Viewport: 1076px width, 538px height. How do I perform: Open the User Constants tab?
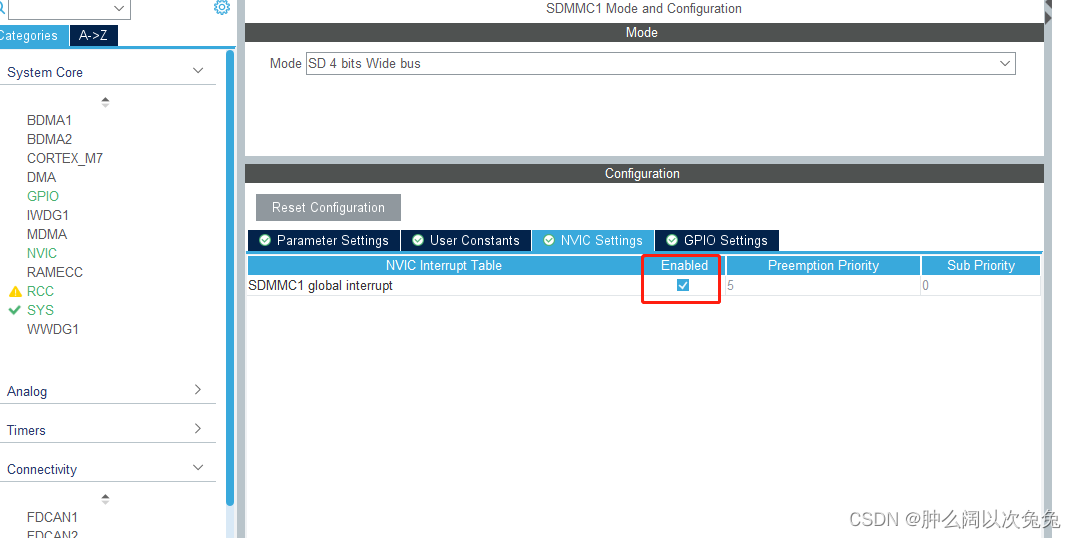tap(466, 240)
